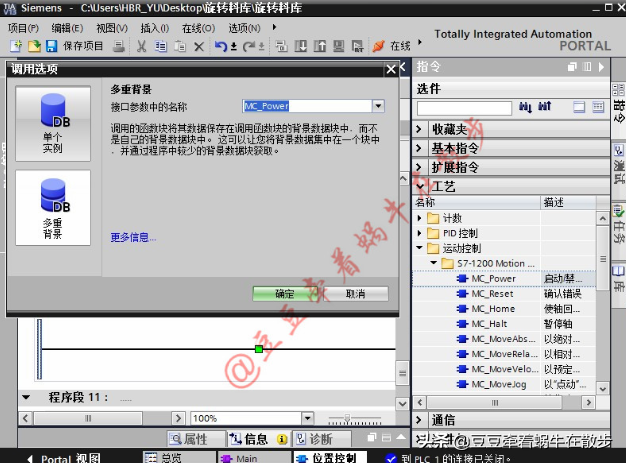Click the redo arrow icon
The width and height of the screenshot is (626, 463).
click(249, 46)
